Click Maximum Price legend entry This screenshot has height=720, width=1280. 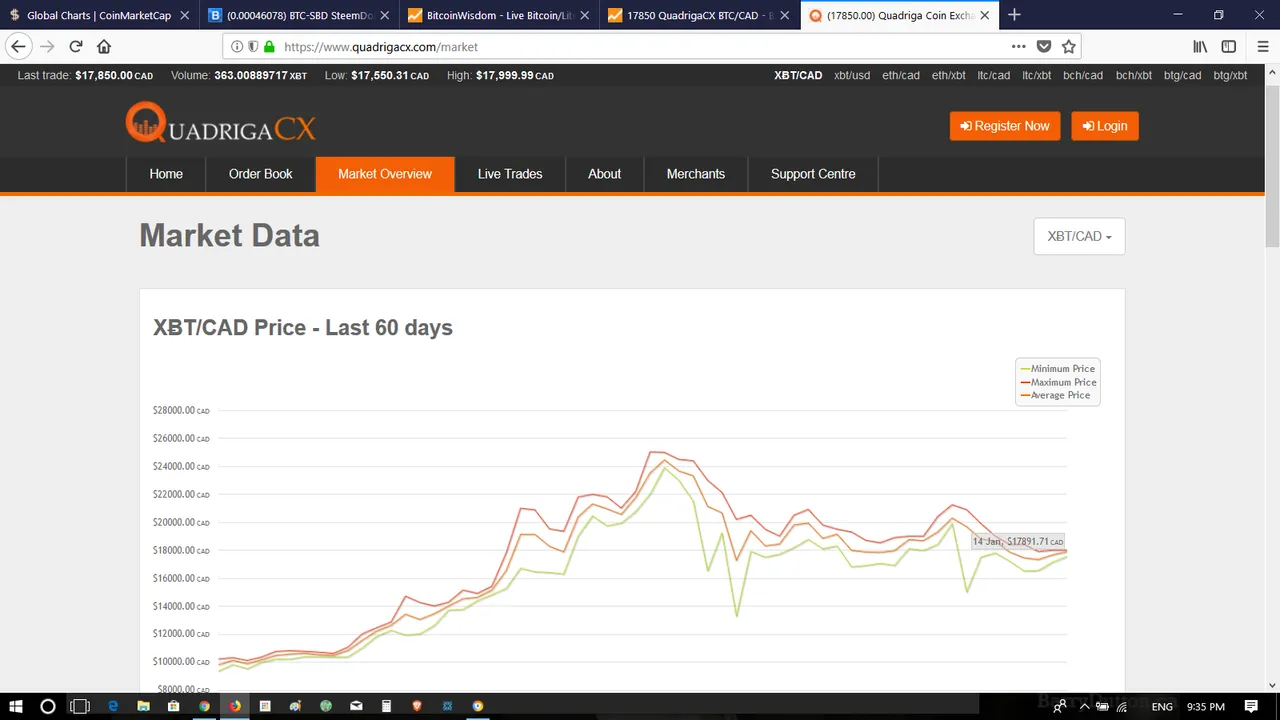coord(1058,382)
